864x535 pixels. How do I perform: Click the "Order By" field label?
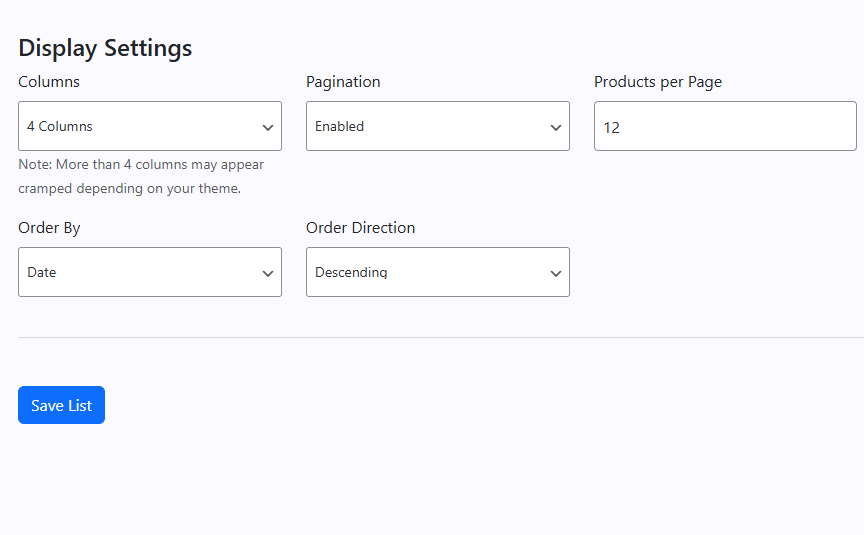click(49, 228)
